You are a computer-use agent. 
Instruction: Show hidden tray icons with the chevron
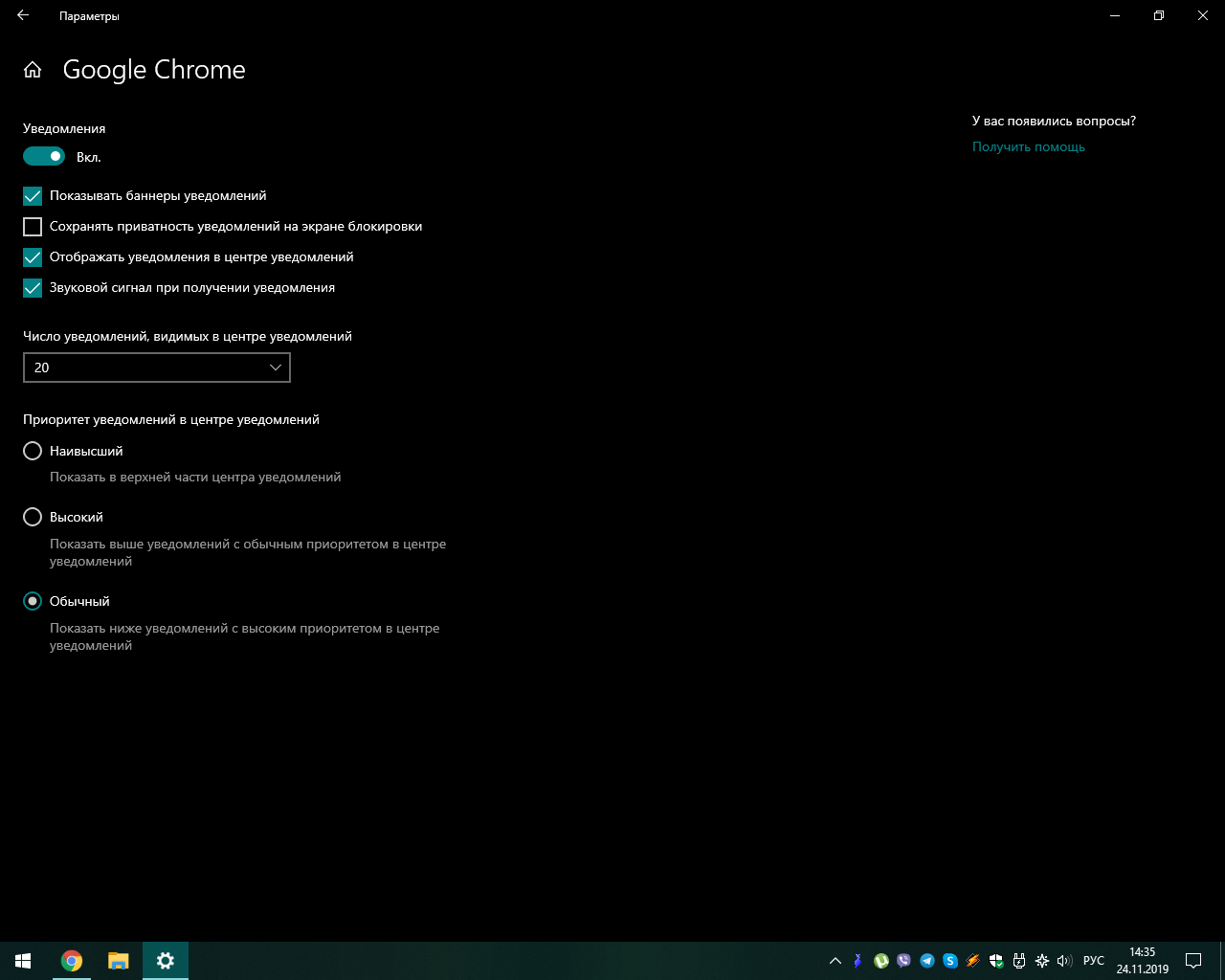(835, 961)
